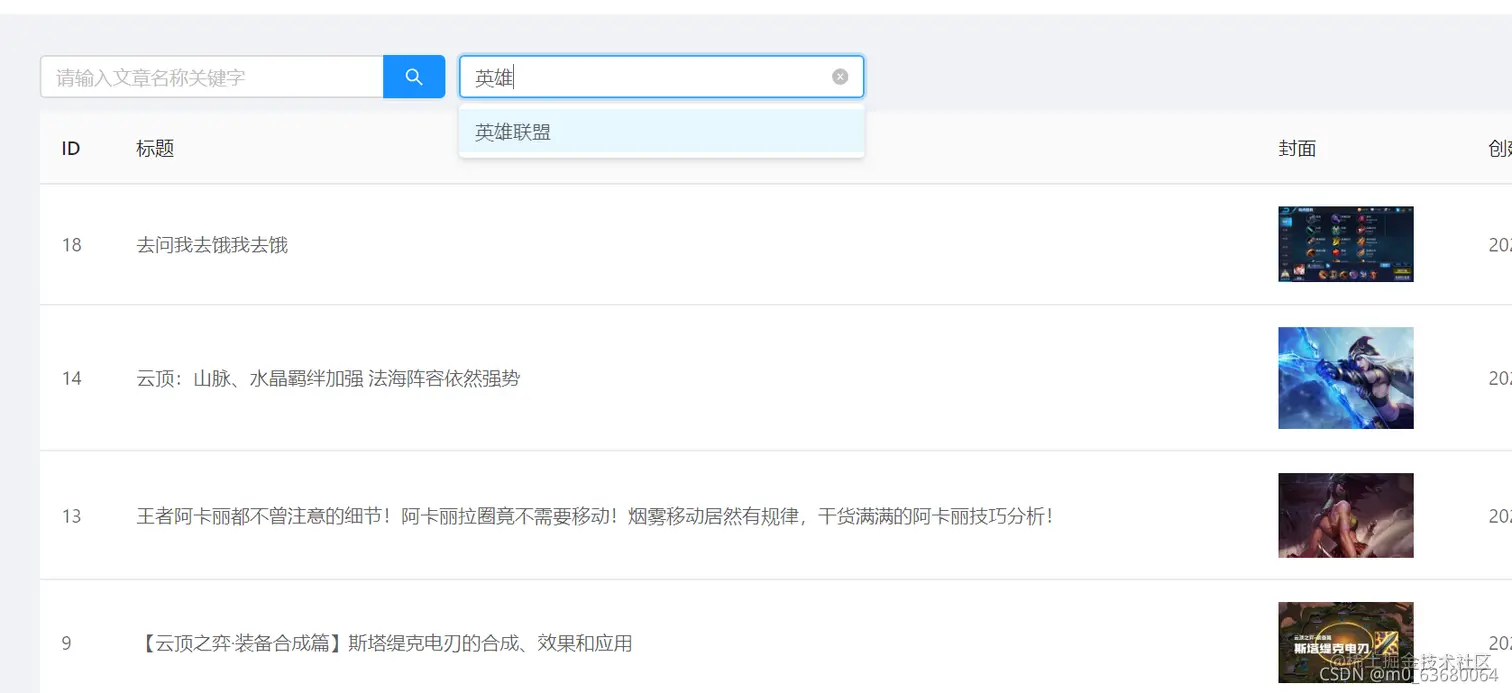Viewport: 1512px width, 693px height.
Task: Select table row with ID 14
Action: 71,378
